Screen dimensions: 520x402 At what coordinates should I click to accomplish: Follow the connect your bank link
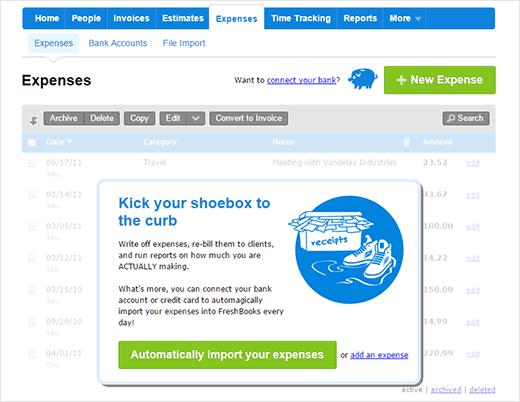pyautogui.click(x=301, y=80)
